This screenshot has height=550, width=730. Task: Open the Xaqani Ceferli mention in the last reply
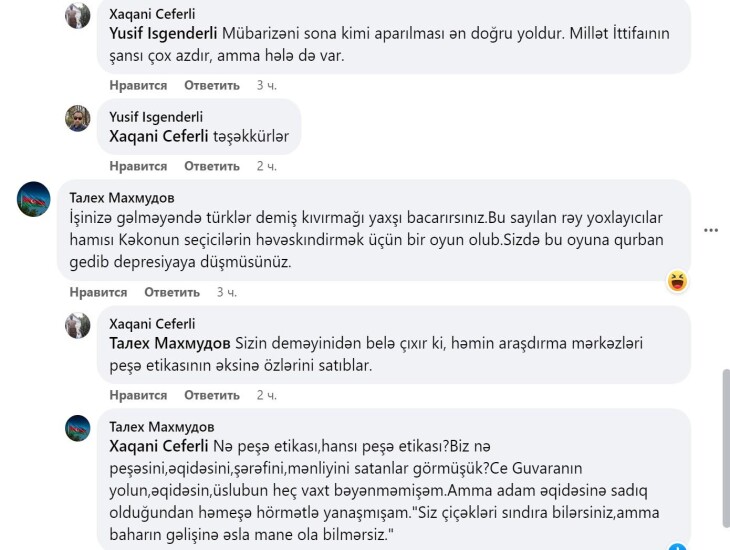click(x=159, y=446)
